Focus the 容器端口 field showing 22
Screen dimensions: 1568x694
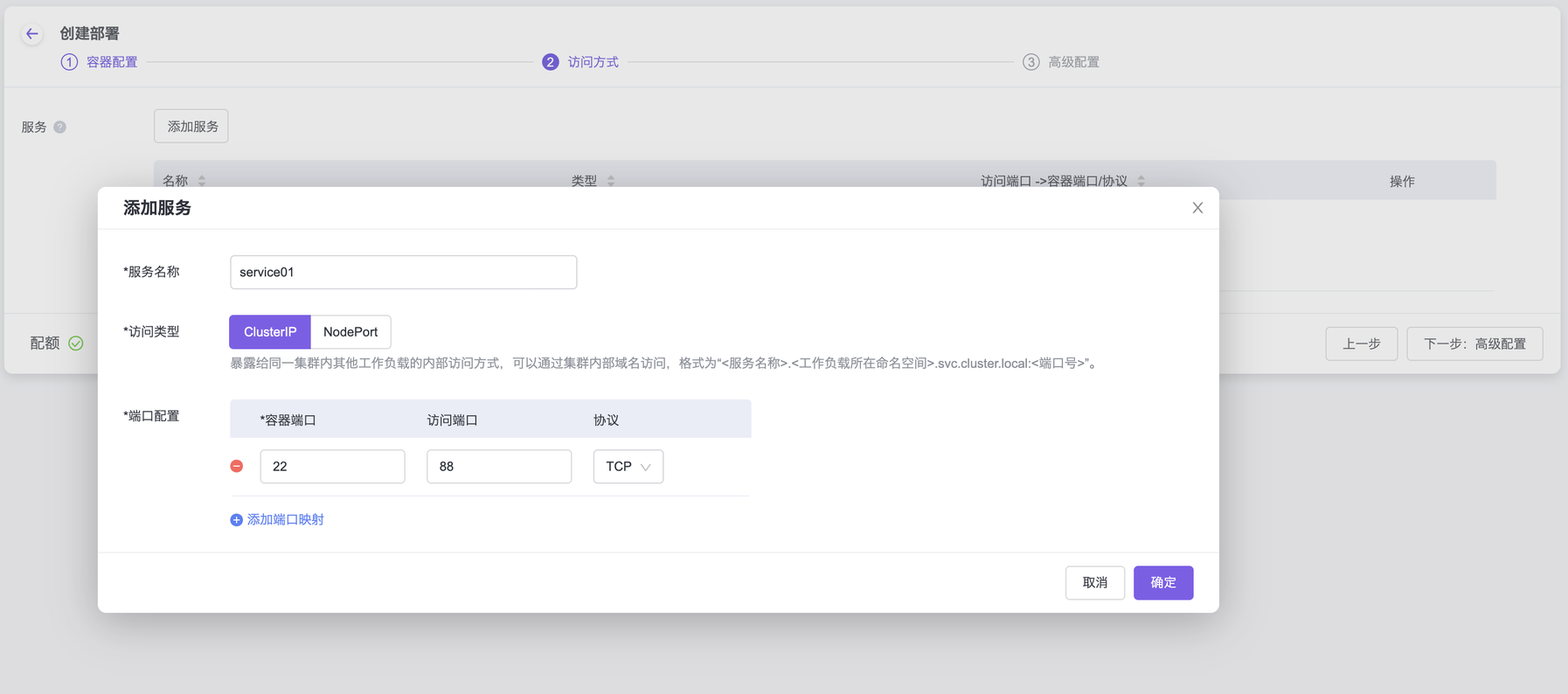(332, 467)
